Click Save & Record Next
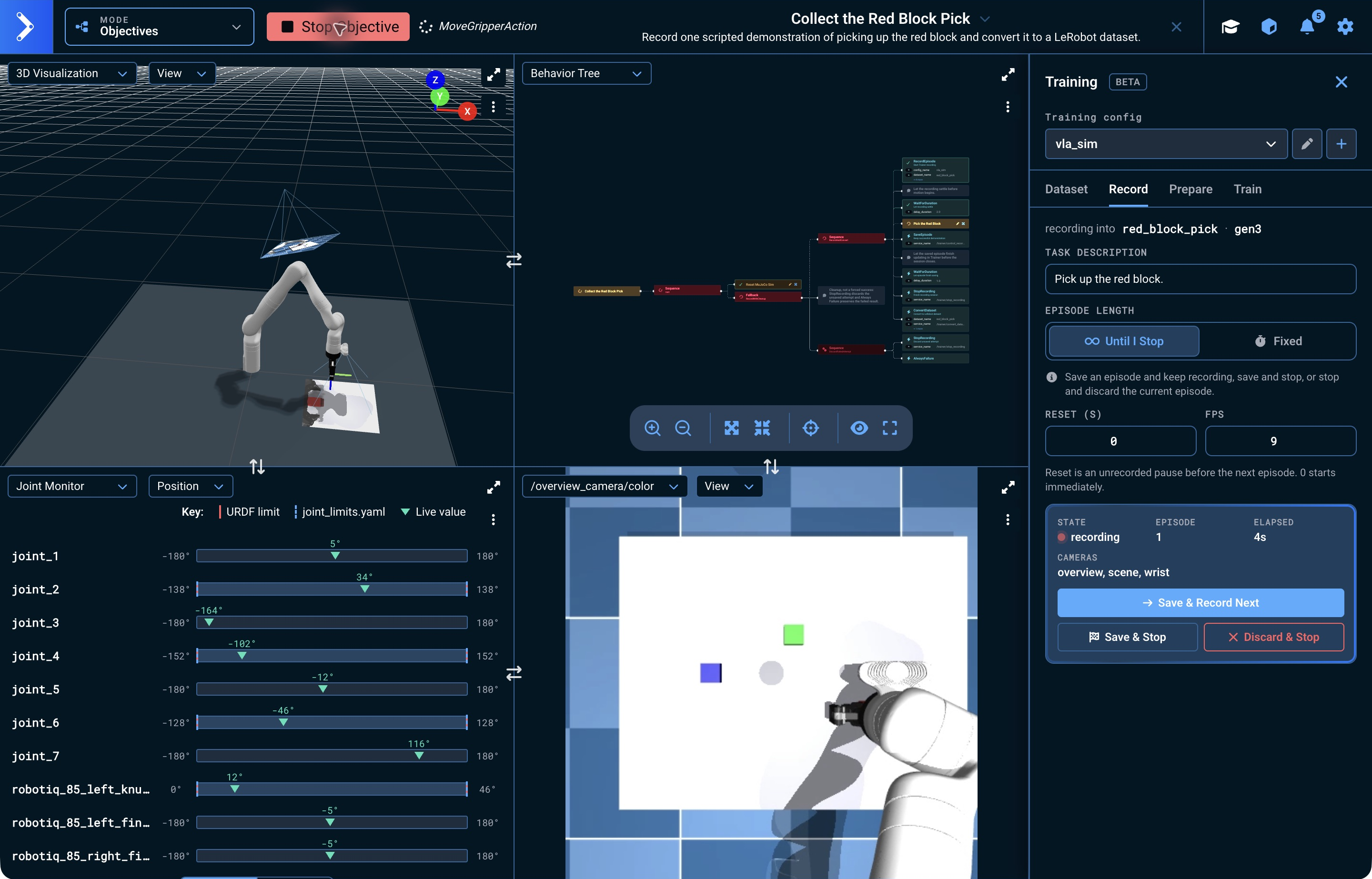The image size is (1372, 879). (1200, 603)
